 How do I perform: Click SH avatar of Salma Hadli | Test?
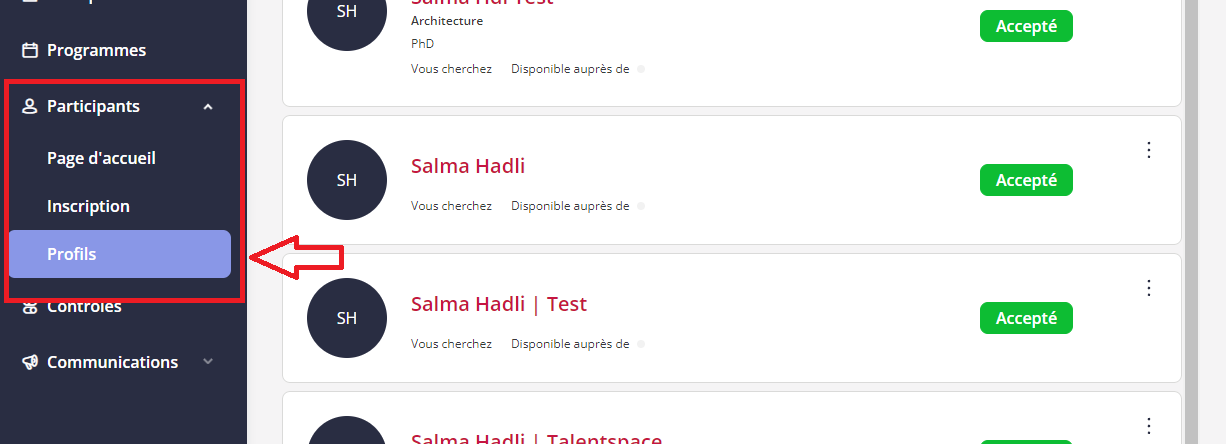click(347, 318)
